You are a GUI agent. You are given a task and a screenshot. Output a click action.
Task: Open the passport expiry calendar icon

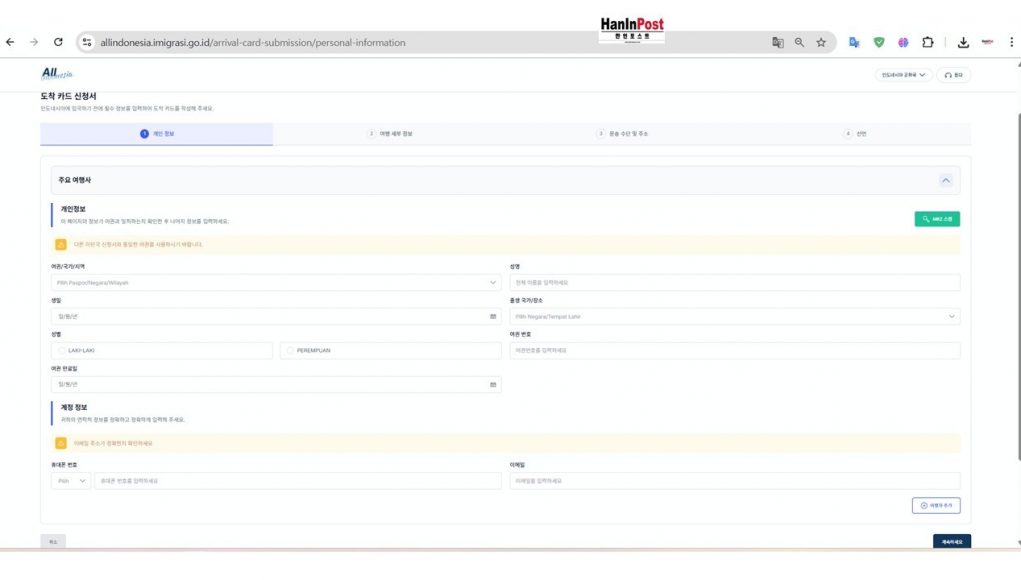(493, 384)
